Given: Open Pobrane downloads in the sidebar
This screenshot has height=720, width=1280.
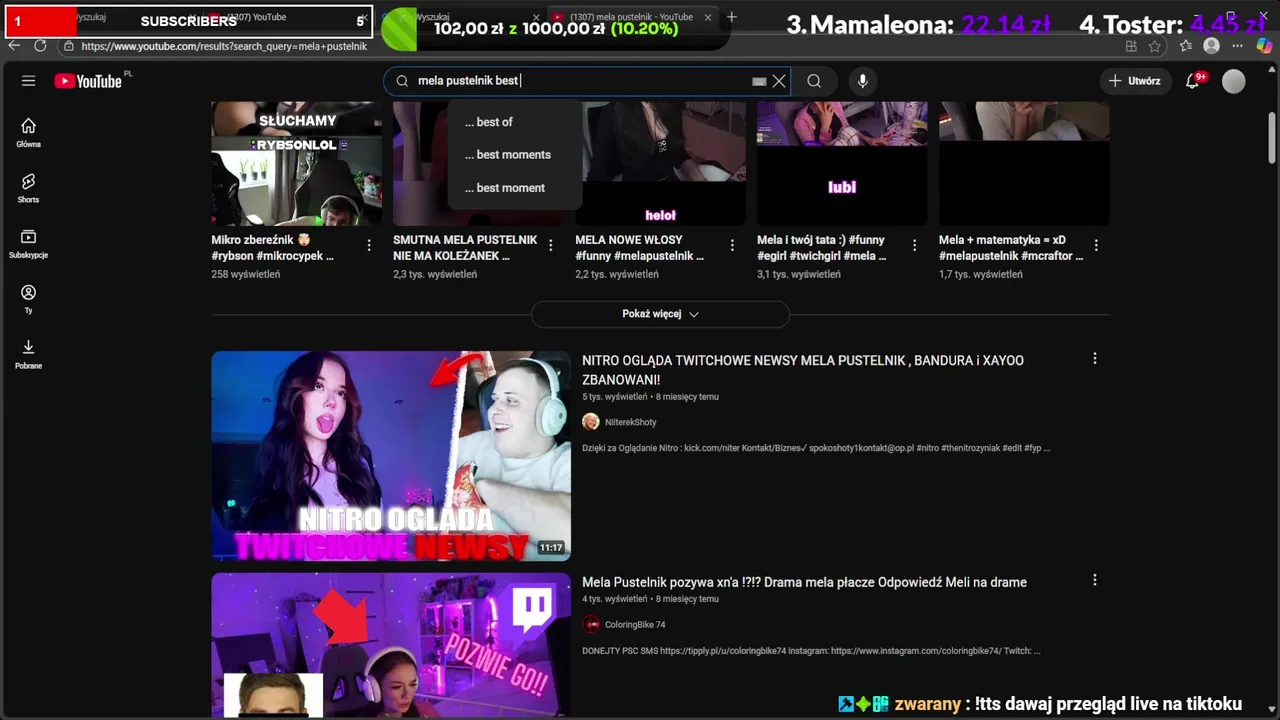Looking at the screenshot, I should [x=28, y=354].
